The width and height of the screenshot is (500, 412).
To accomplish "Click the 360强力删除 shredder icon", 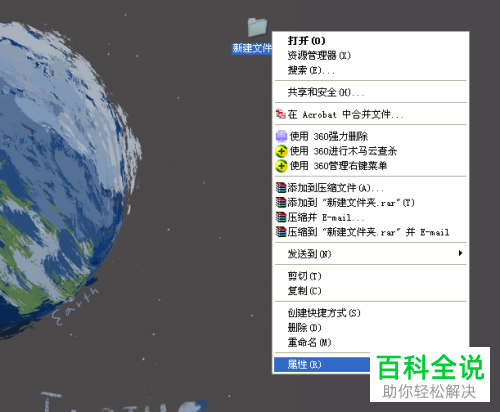I will pyautogui.click(x=281, y=136).
